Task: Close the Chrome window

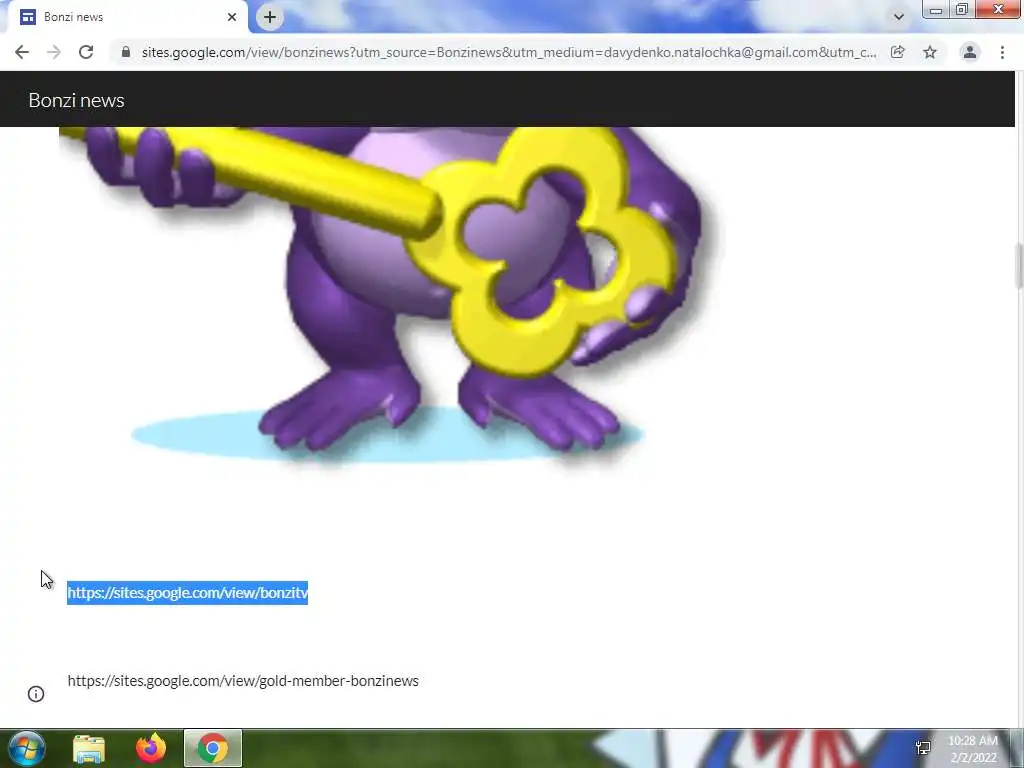Action: pos(999,9)
